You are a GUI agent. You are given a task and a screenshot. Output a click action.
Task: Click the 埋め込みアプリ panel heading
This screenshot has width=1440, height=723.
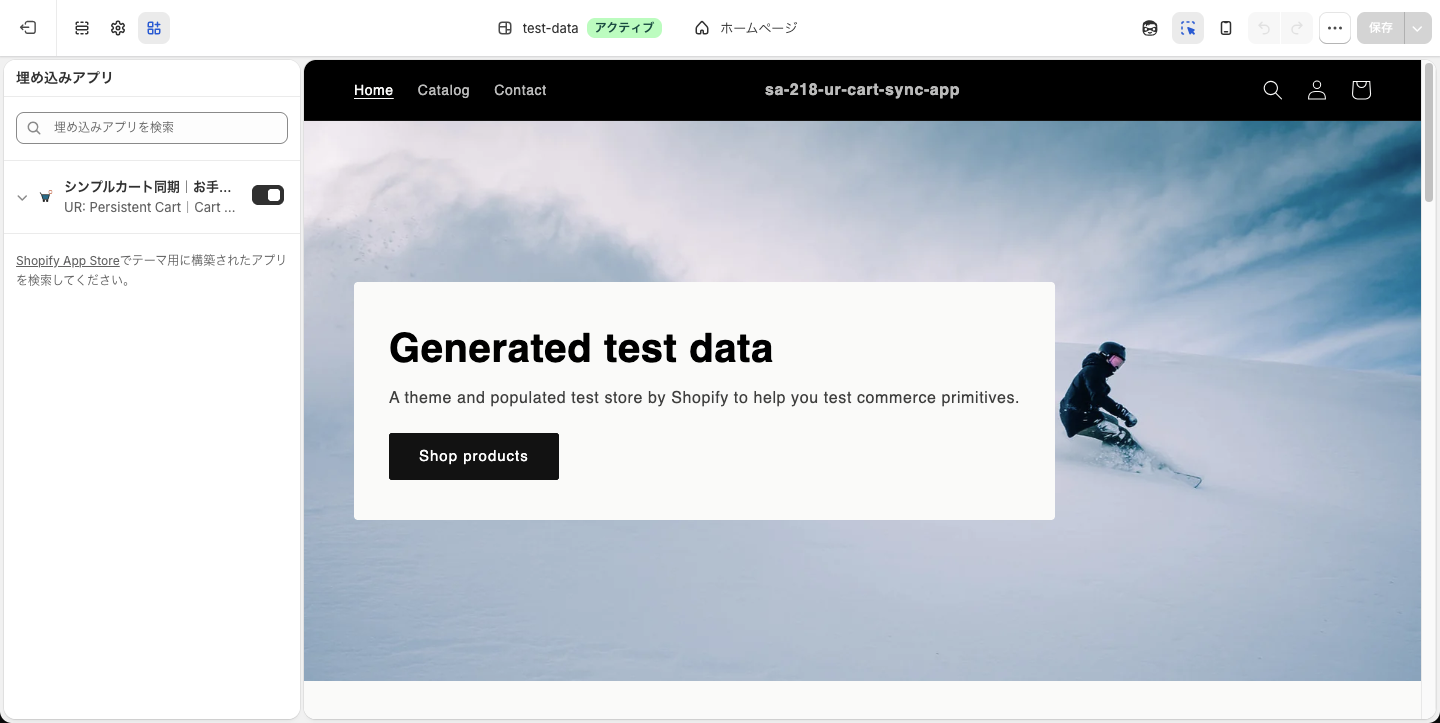65,78
